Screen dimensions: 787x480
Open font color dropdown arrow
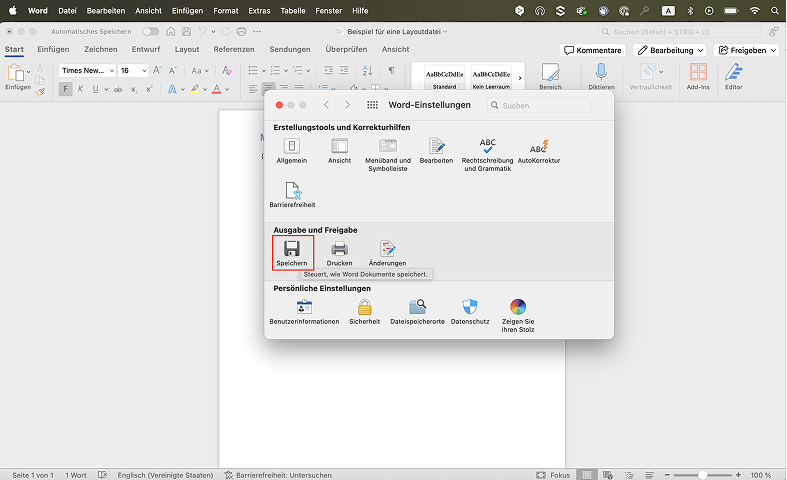227,89
